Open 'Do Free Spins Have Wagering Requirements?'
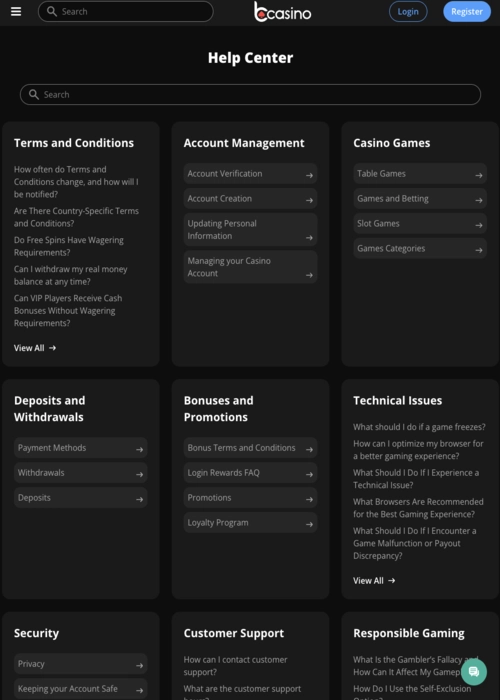 pyautogui.click(x=69, y=246)
